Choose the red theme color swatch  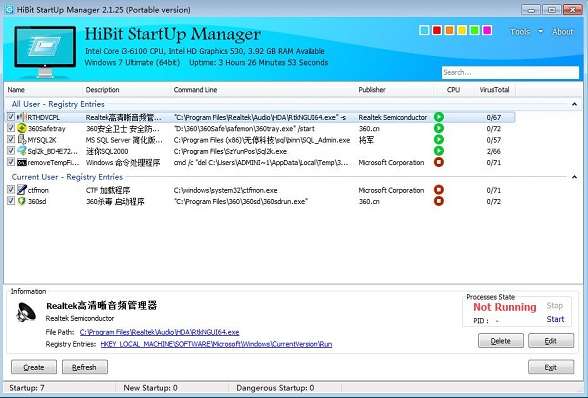click(x=437, y=30)
